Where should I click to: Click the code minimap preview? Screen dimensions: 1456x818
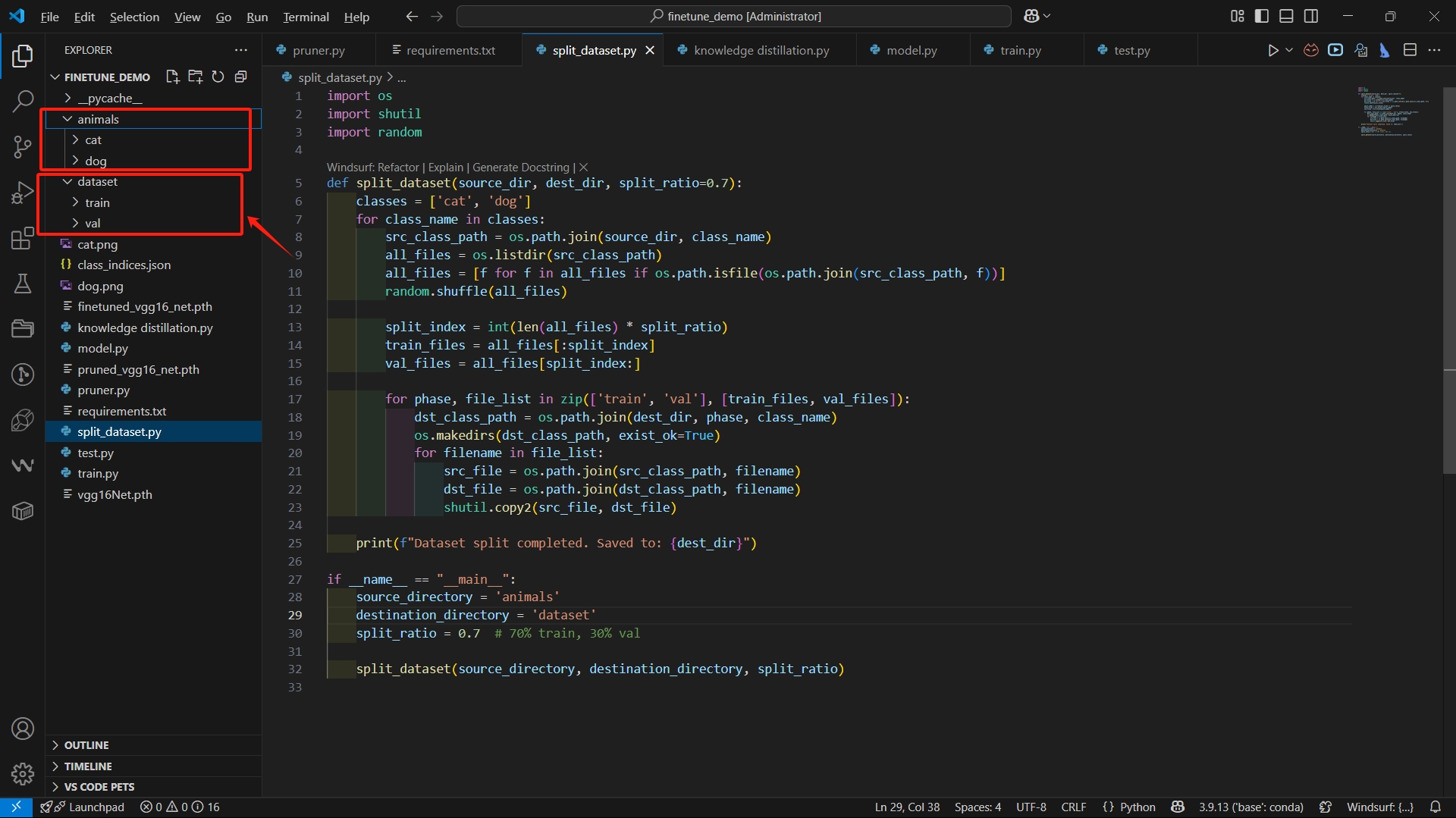[1392, 111]
